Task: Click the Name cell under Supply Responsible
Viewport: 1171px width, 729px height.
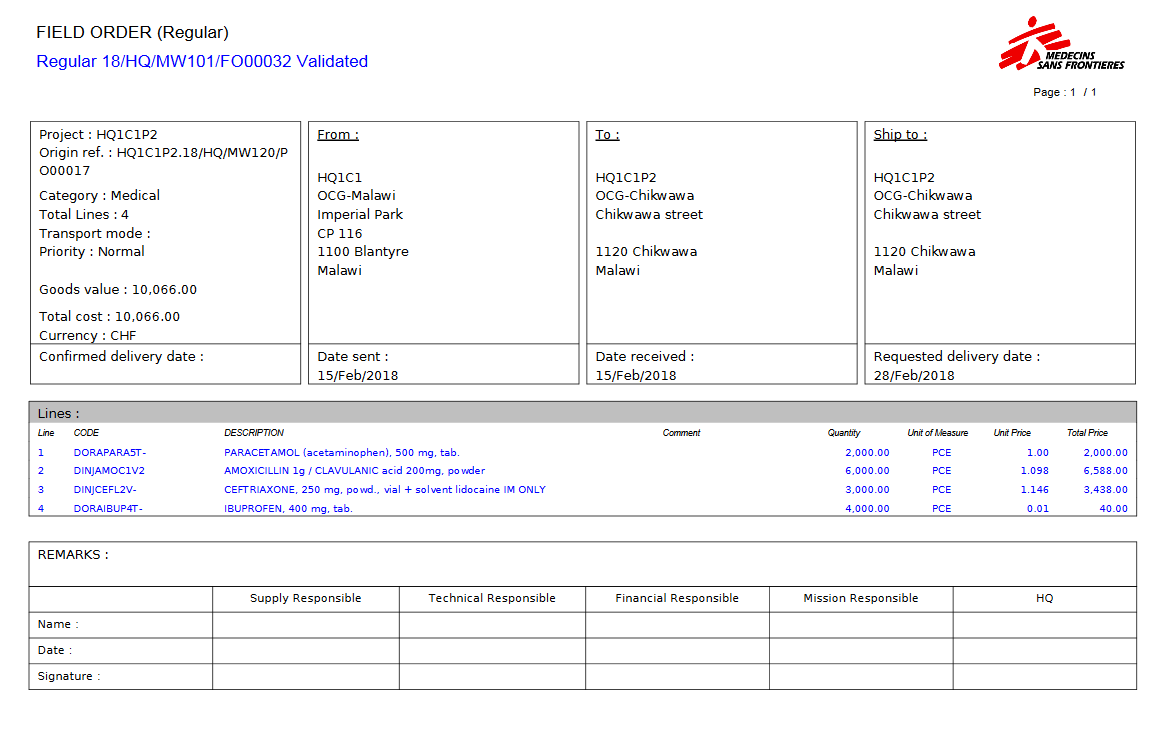Action: tap(305, 625)
